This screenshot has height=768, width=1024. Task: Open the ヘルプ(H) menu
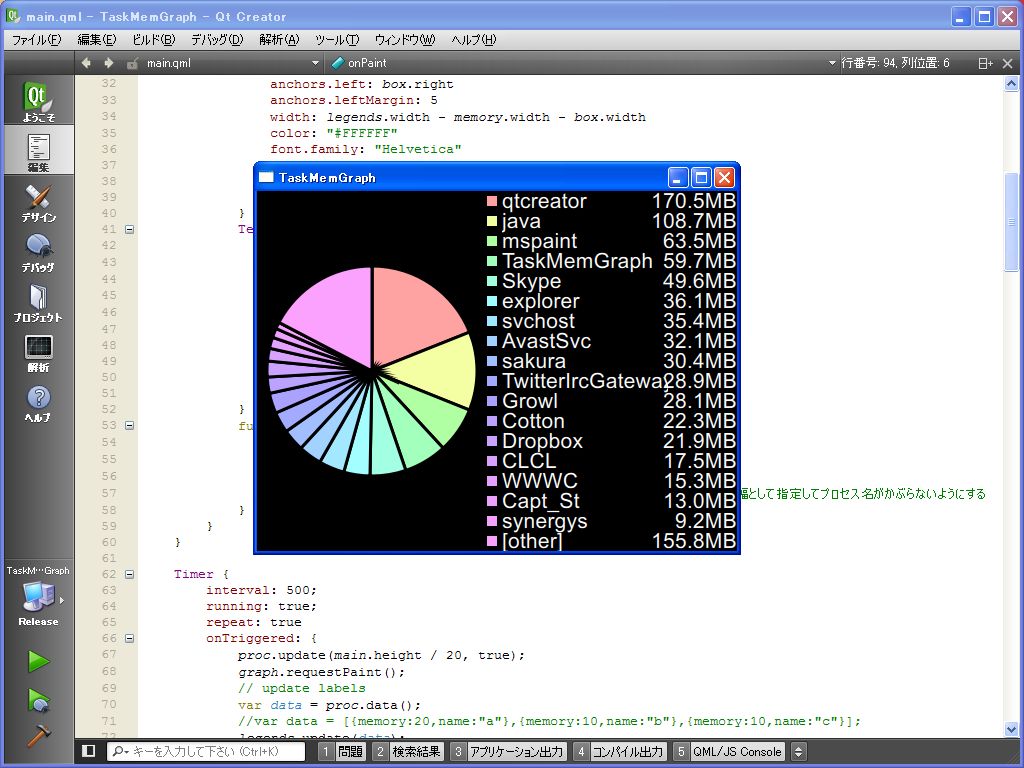tap(473, 40)
